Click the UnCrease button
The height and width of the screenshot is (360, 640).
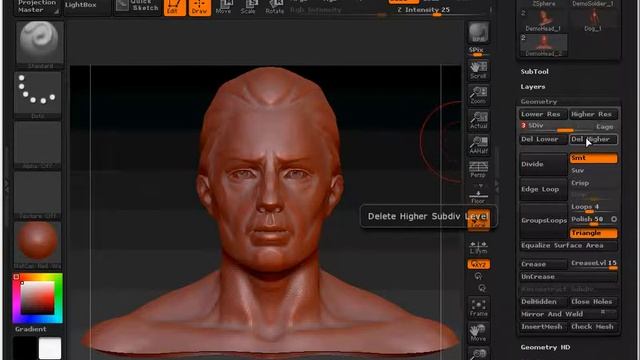pyautogui.click(x=568, y=277)
